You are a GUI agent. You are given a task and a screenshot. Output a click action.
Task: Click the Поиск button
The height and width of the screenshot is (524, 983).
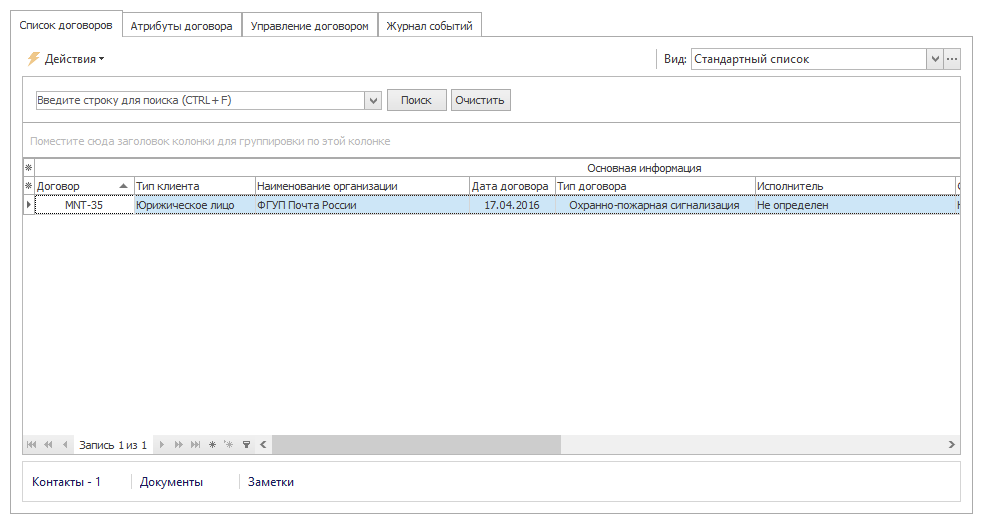tap(416, 100)
